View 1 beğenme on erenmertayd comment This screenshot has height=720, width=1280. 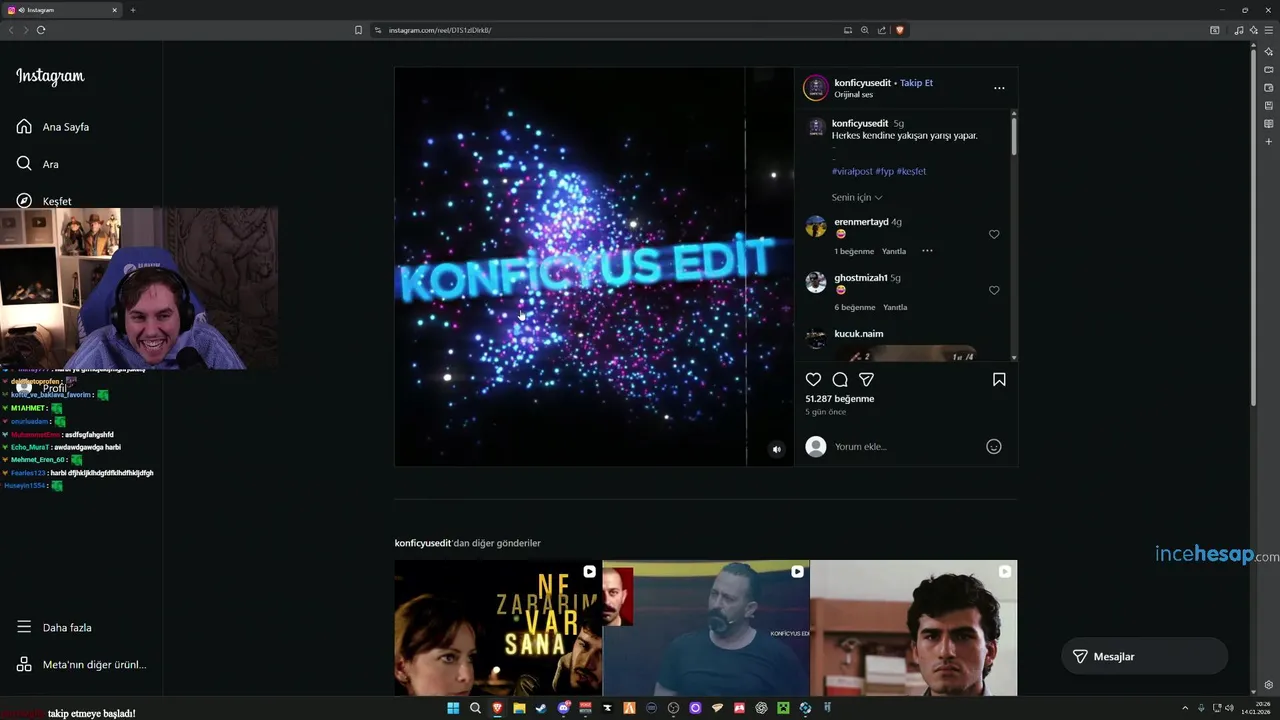point(854,252)
